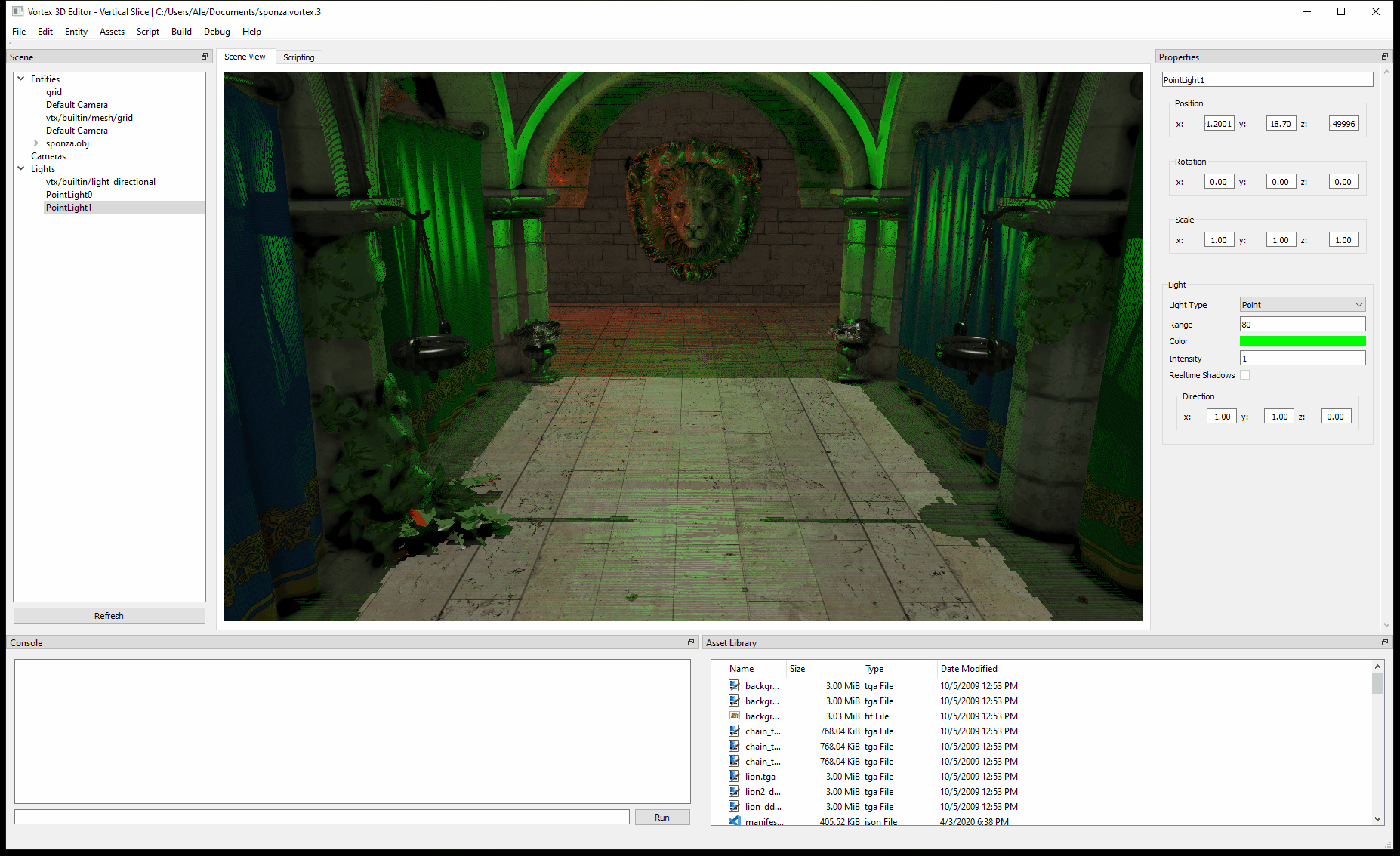Click the Refresh button in Scene panel

[109, 616]
